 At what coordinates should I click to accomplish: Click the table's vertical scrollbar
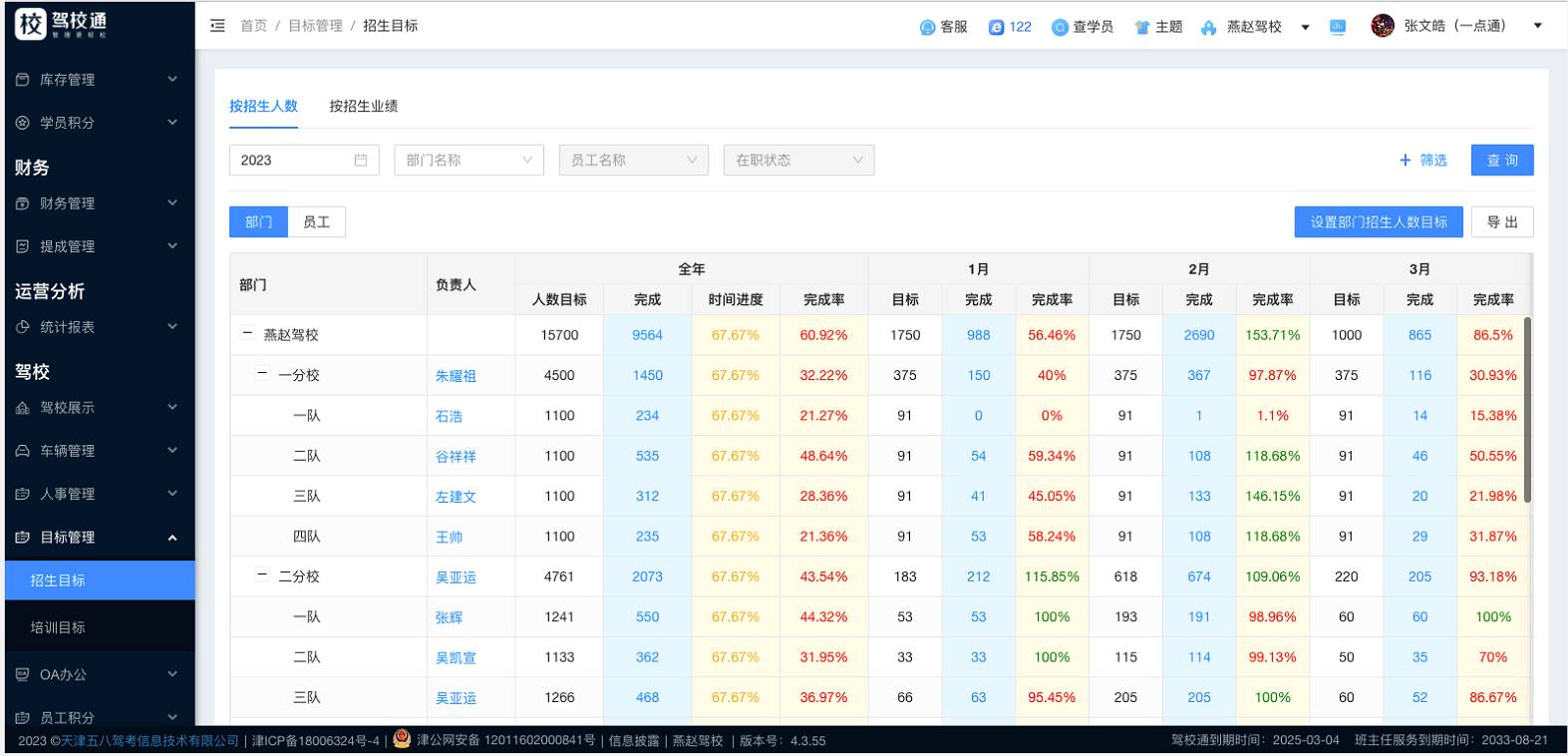1526,409
